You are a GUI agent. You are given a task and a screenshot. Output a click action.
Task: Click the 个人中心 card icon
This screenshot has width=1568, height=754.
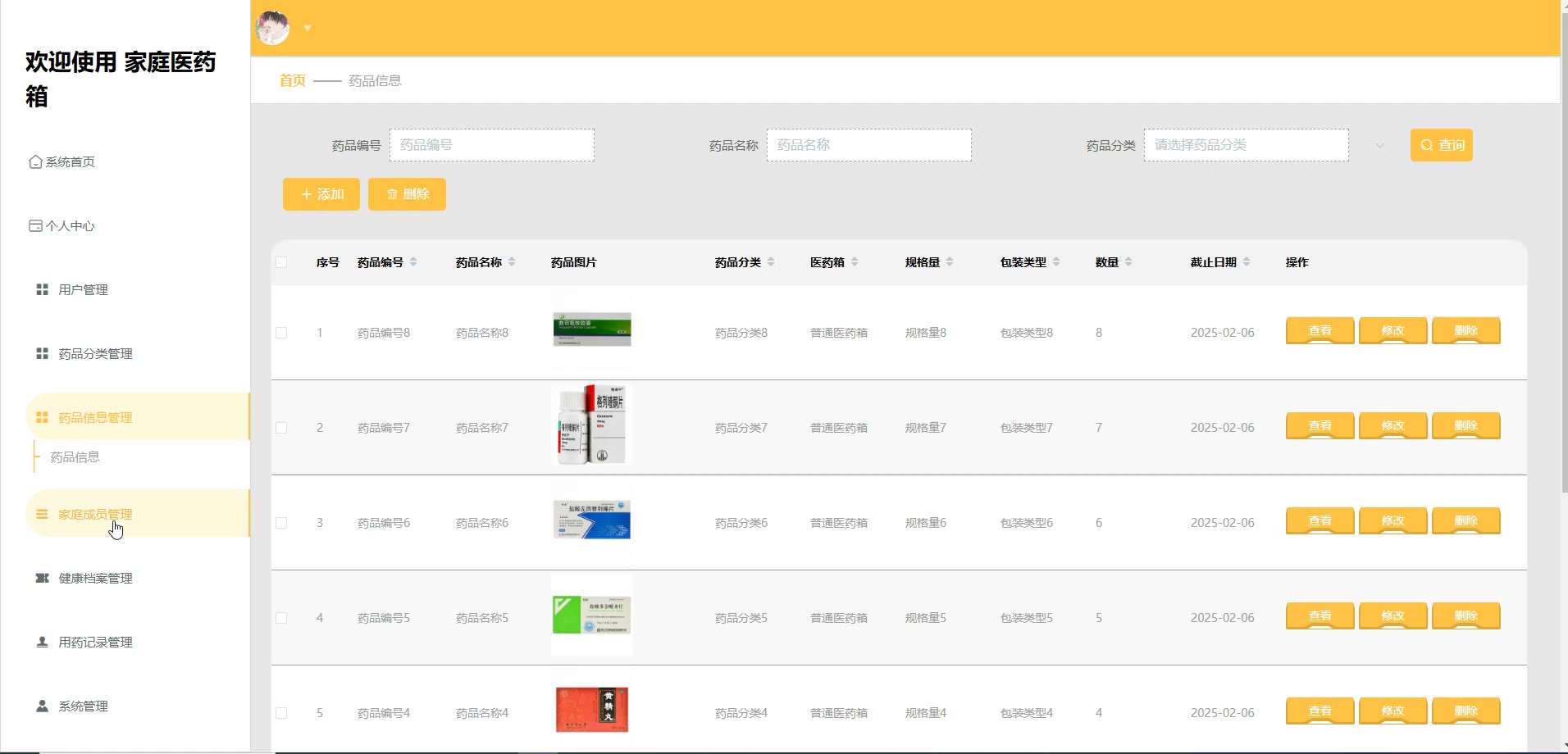click(35, 226)
